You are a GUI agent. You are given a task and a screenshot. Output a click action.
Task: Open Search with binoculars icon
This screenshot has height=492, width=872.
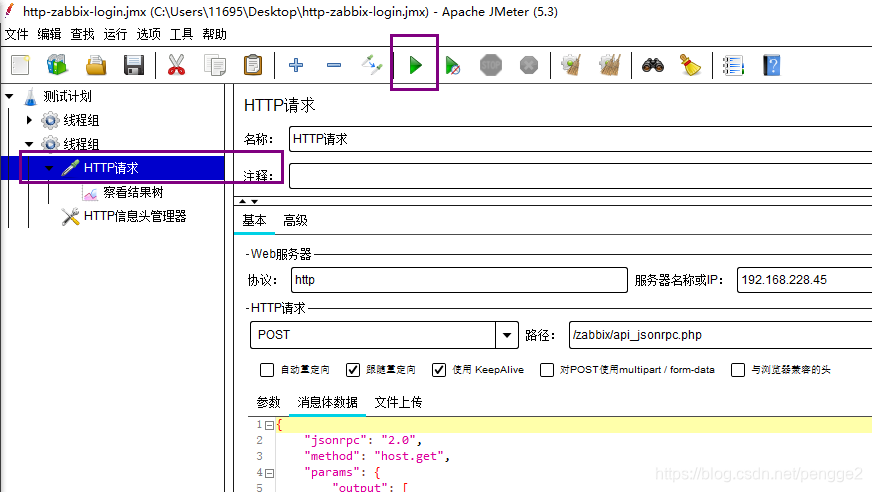(652, 65)
